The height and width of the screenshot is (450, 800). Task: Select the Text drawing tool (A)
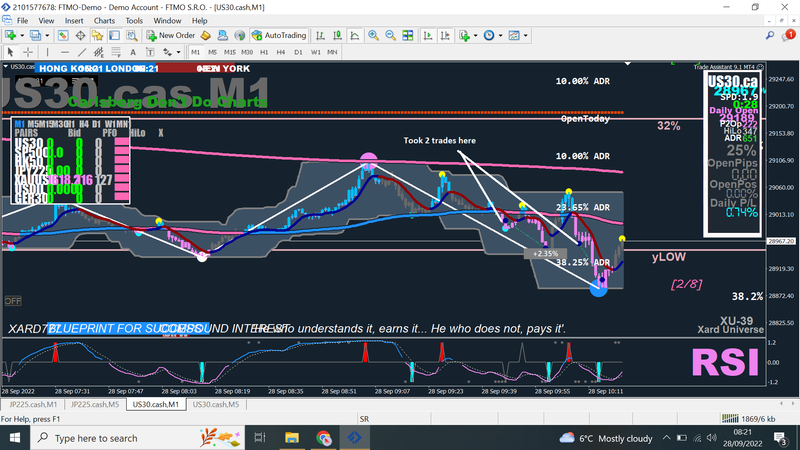tap(133, 52)
